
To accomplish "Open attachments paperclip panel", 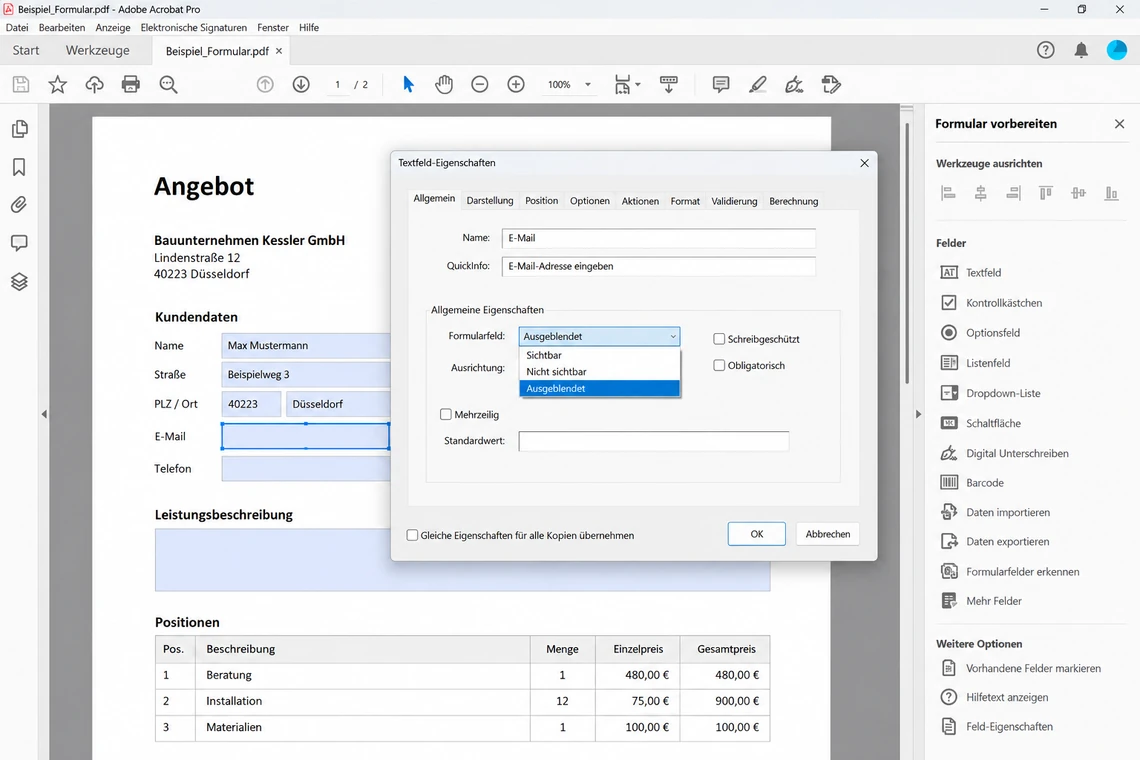I will coord(20,205).
